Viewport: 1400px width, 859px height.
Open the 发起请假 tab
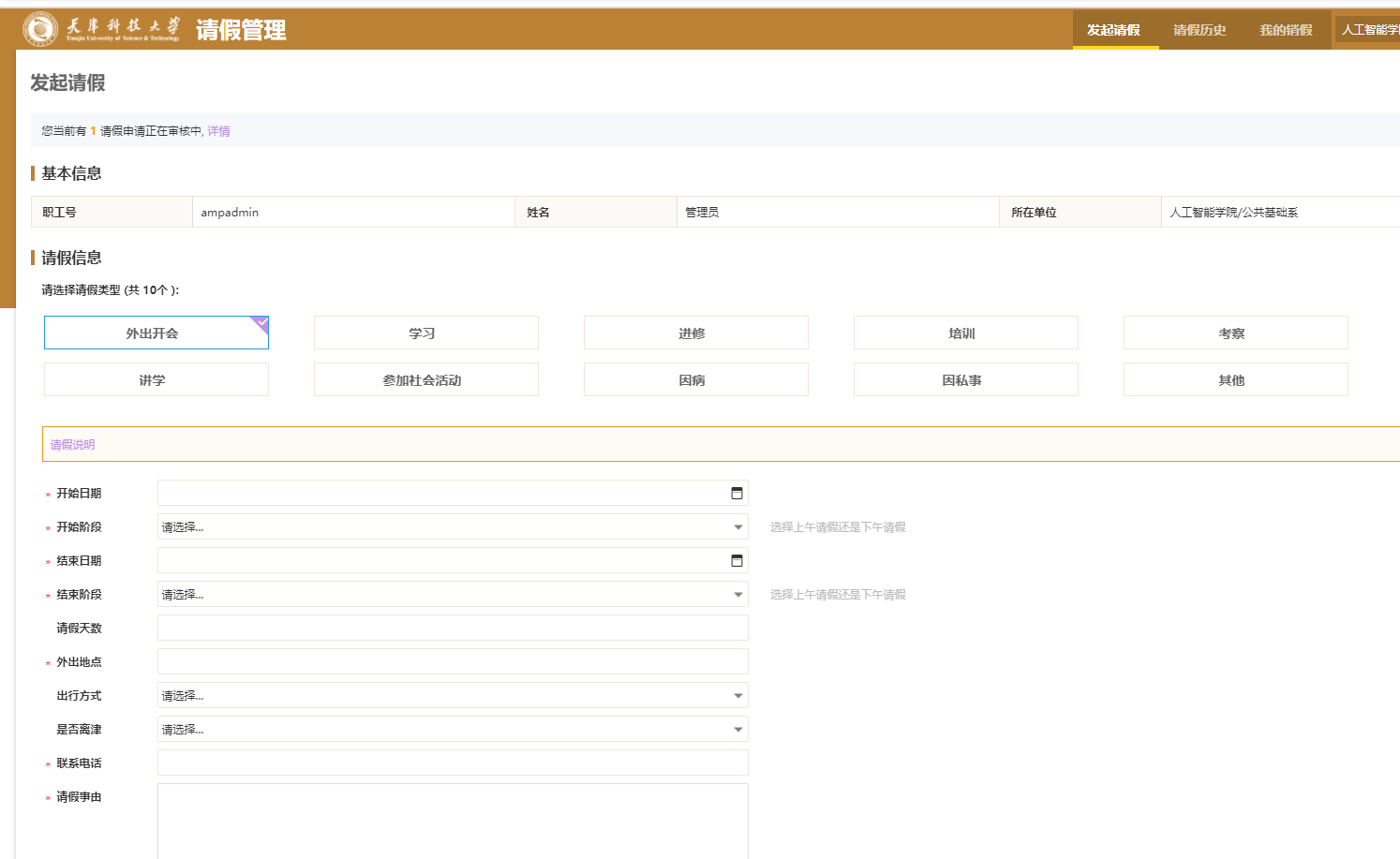pyautogui.click(x=1113, y=30)
